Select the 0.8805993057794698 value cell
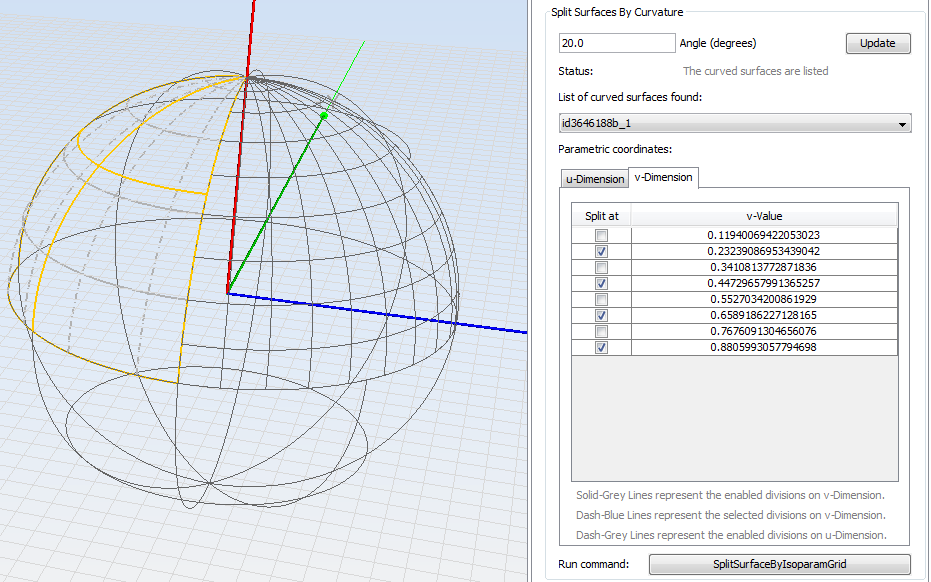Image resolution: width=931 pixels, height=582 pixels. pos(764,348)
